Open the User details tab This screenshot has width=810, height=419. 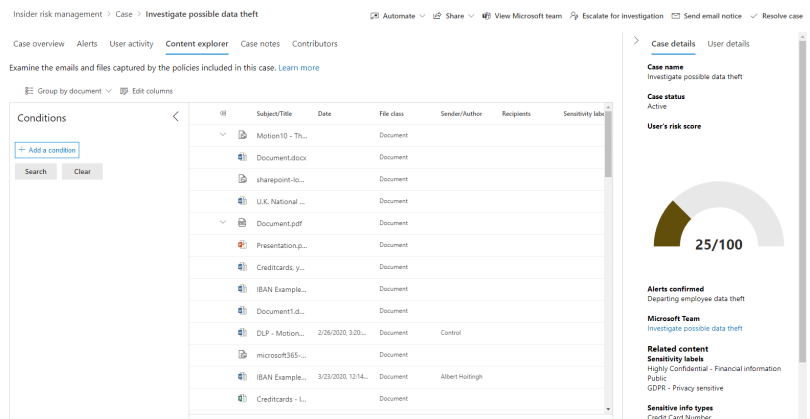coord(728,44)
